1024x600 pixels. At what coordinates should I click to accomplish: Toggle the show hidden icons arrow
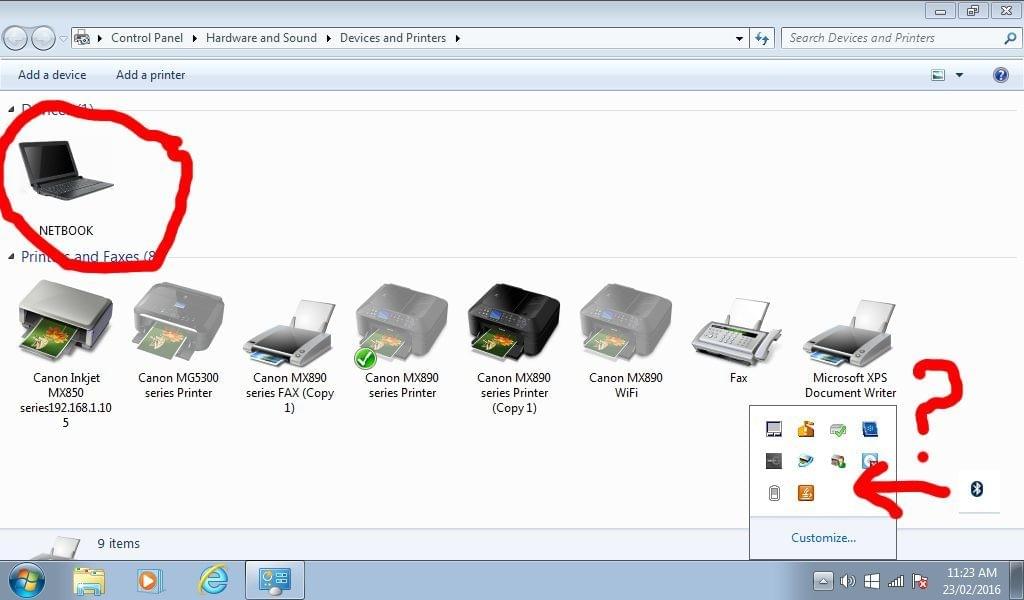[x=823, y=581]
